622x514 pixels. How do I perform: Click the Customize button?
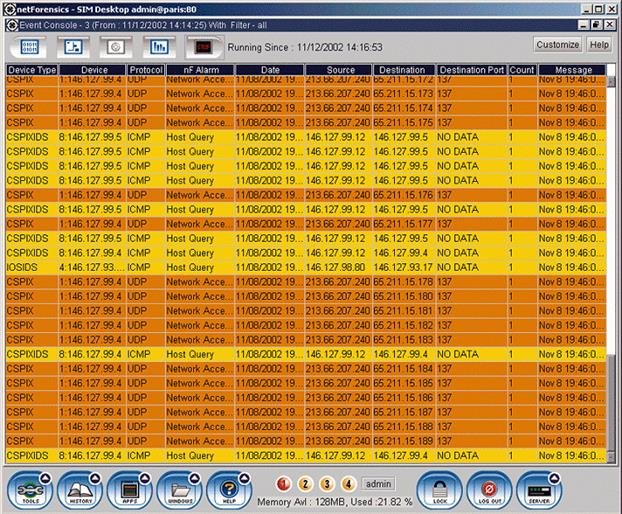557,45
